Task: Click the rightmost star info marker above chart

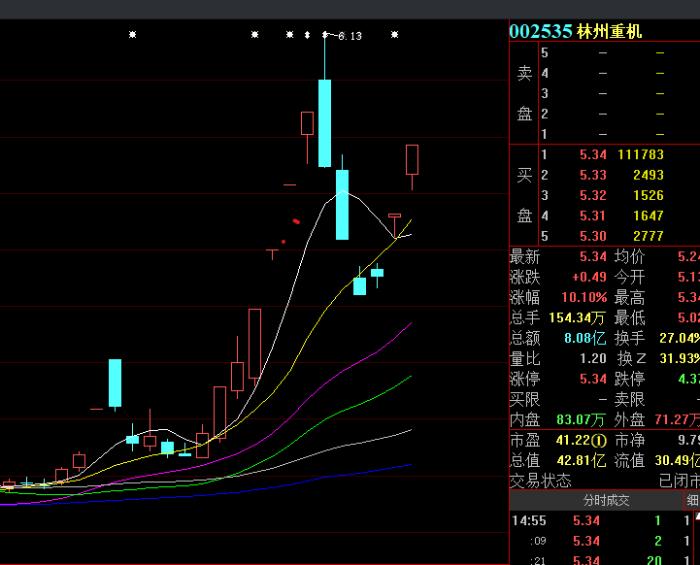Action: [394, 35]
